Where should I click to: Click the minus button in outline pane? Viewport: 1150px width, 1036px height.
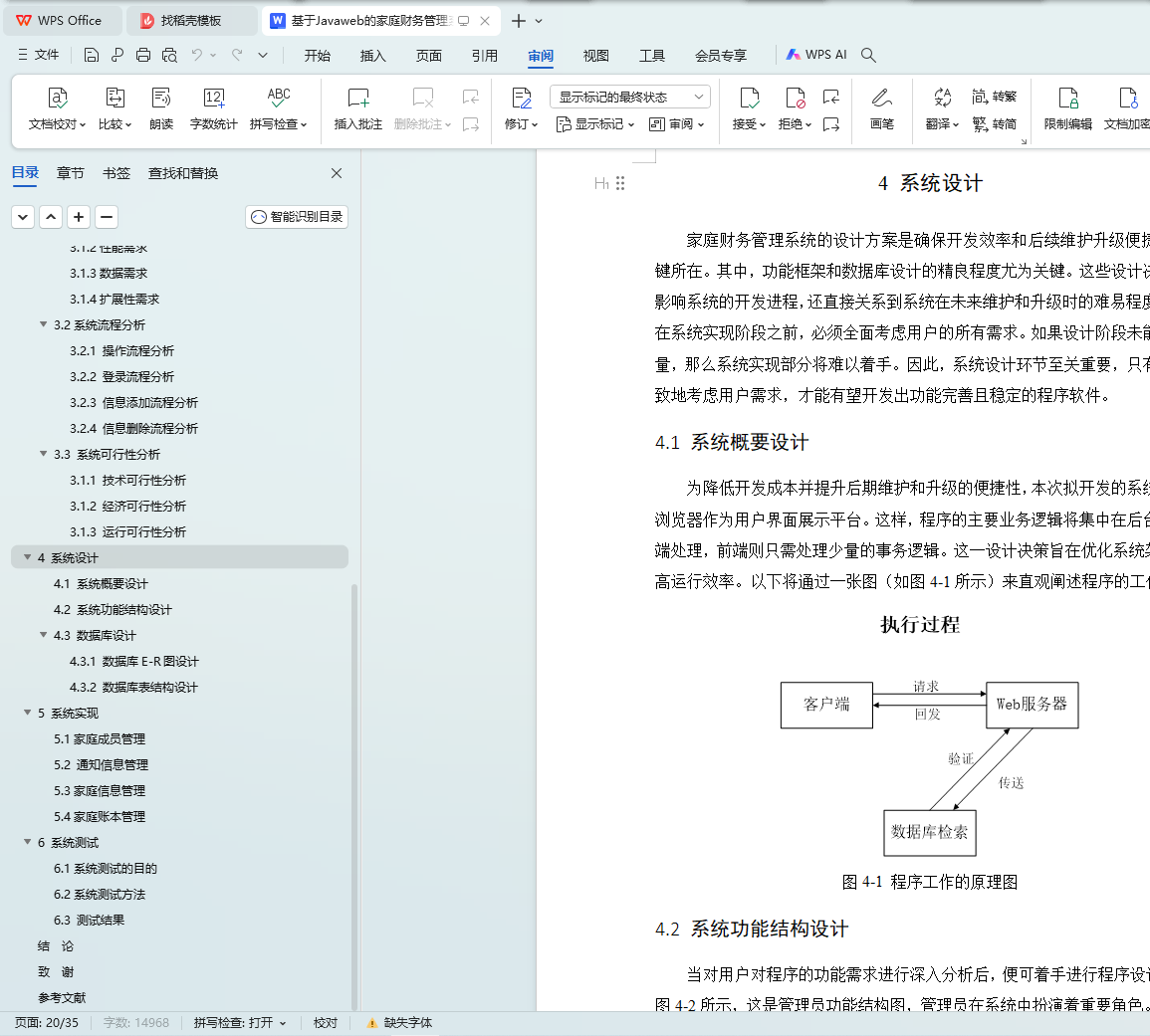pyautogui.click(x=107, y=217)
